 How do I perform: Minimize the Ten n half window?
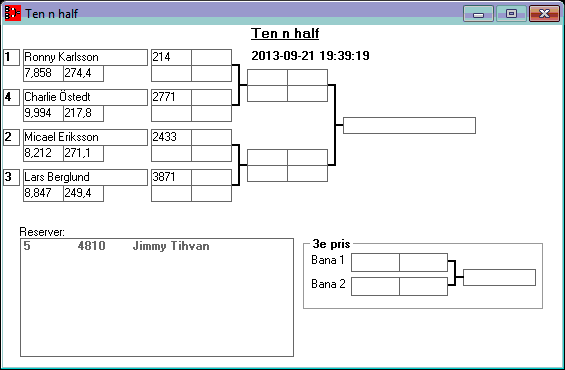(x=478, y=14)
